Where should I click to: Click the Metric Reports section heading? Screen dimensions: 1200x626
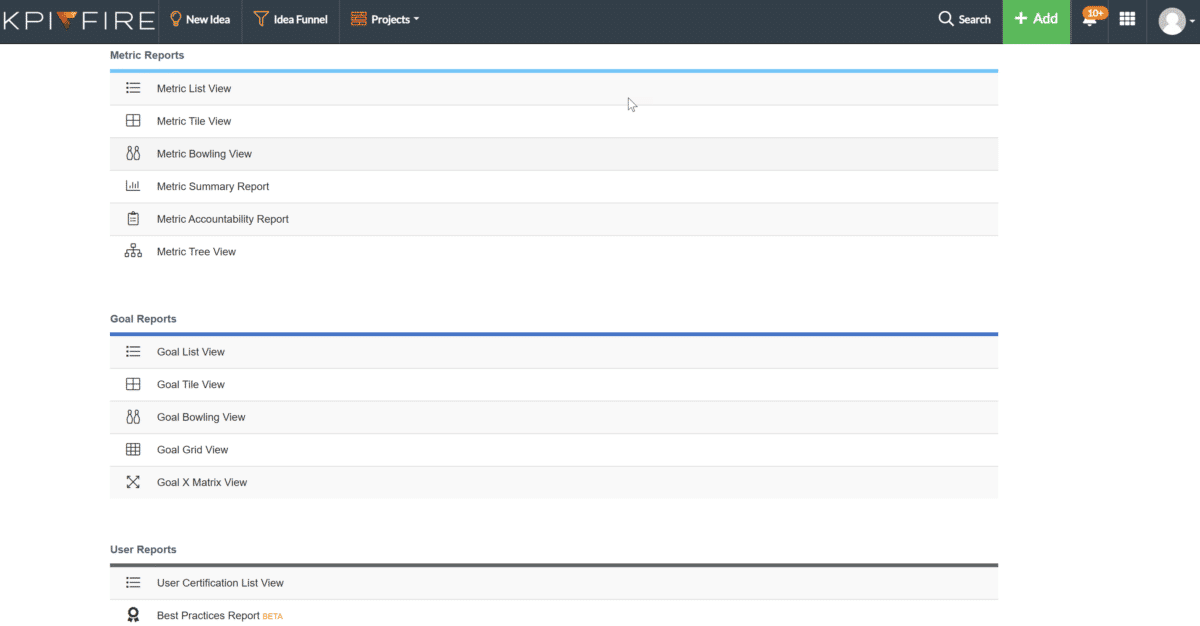[x=147, y=55]
